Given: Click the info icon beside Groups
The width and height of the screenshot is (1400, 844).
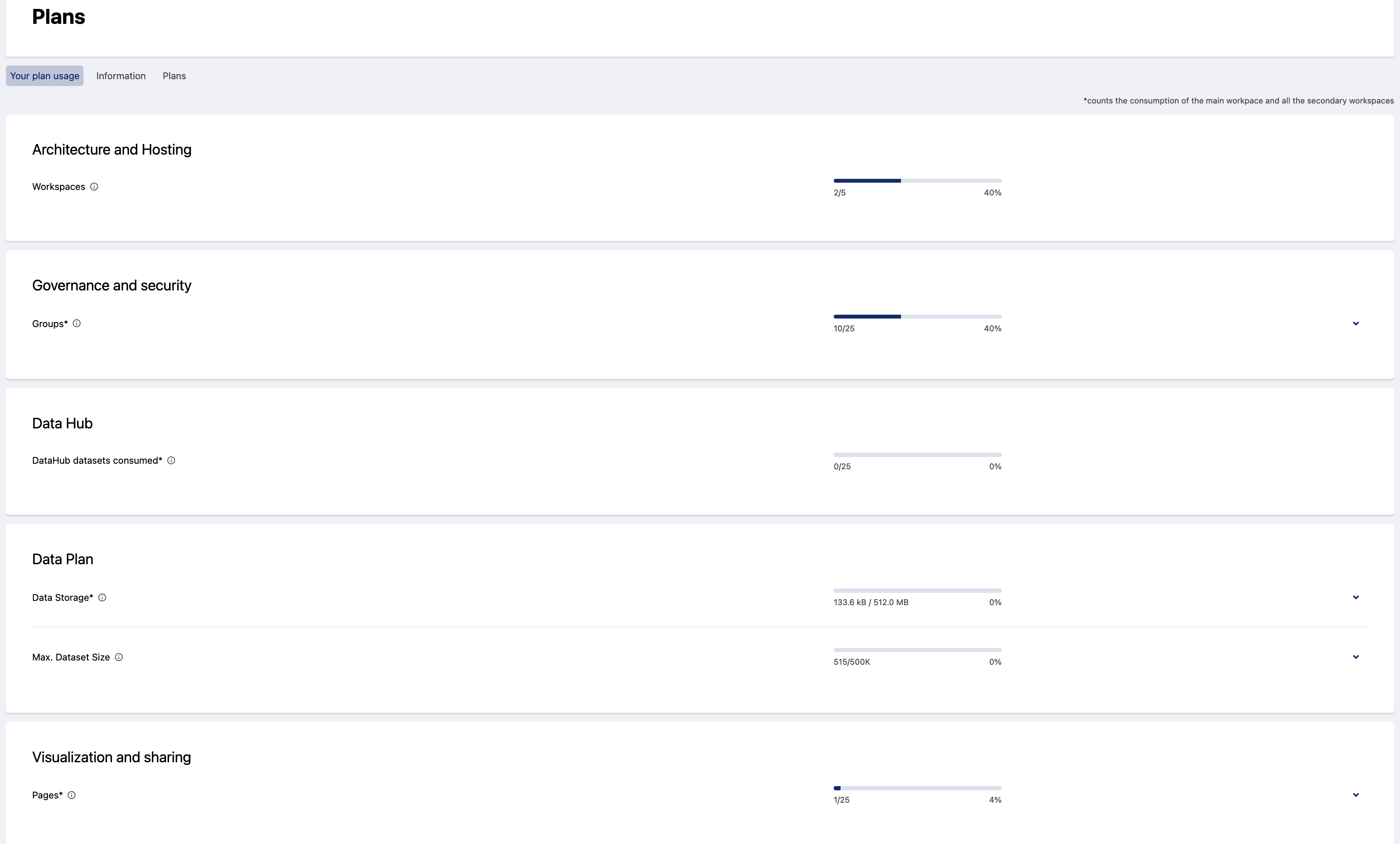Looking at the screenshot, I should pos(77,323).
